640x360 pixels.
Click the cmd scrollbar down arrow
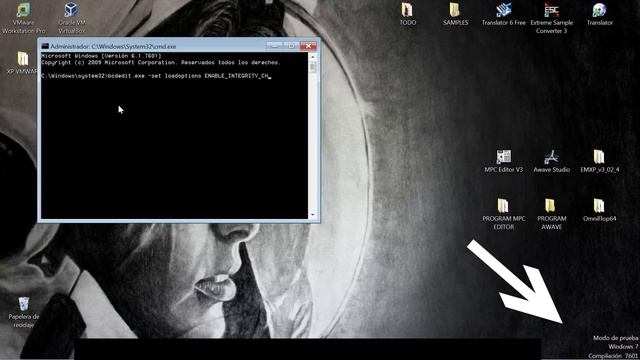click(x=313, y=215)
